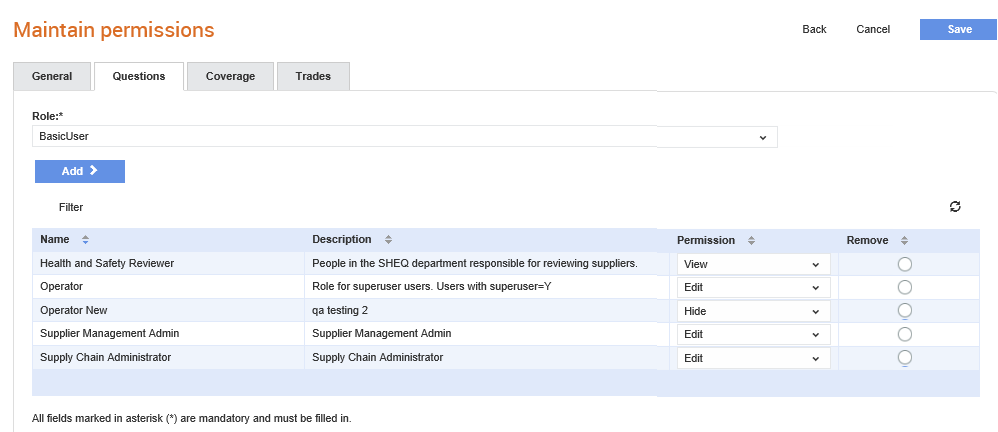
Task: Sort by Description column arrows
Action: (x=388, y=240)
